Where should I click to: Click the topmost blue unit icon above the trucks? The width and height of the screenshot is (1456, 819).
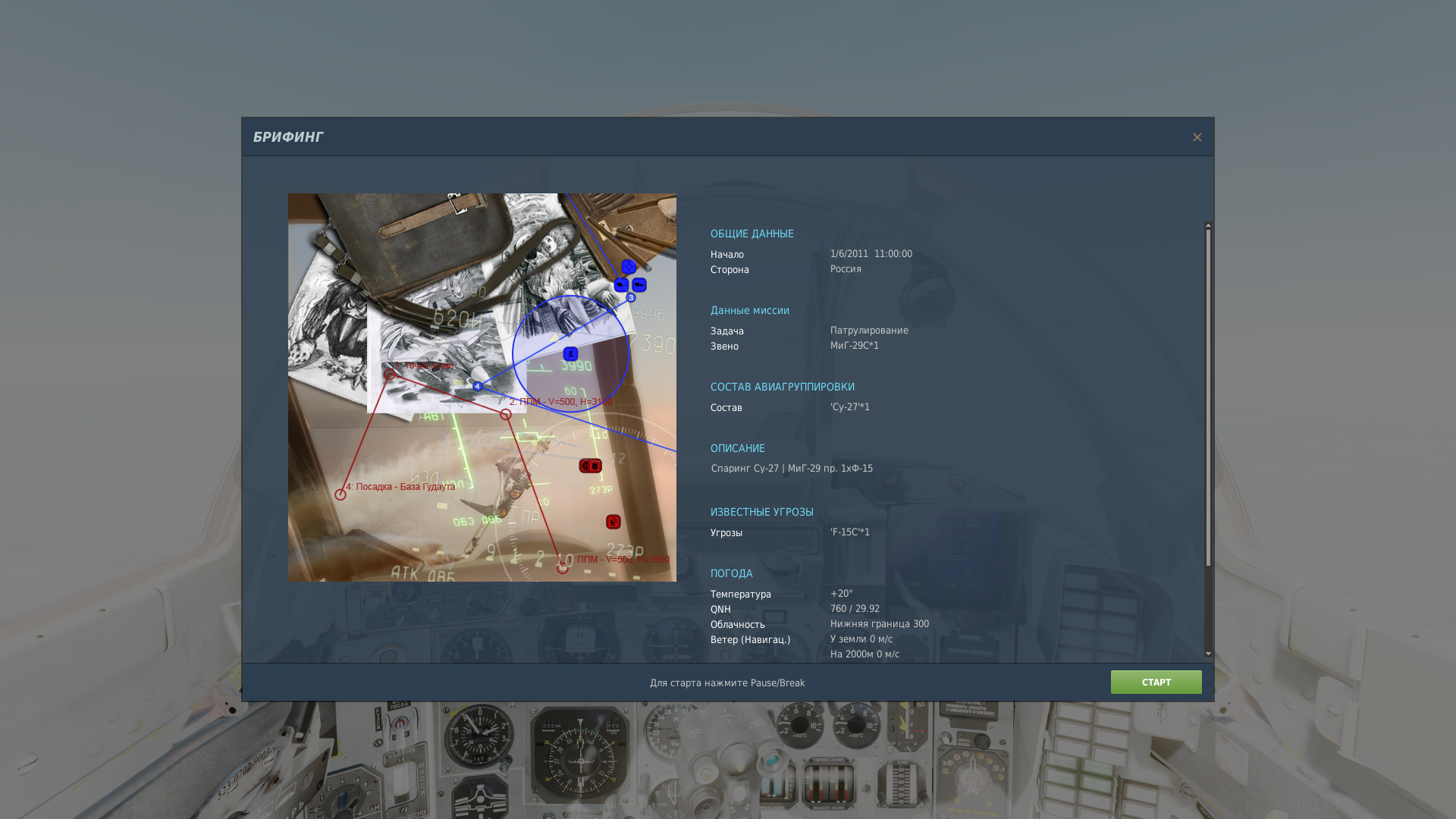tap(629, 267)
